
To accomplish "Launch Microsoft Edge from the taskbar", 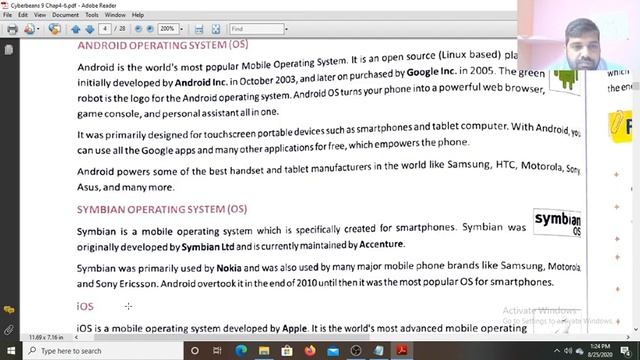I will 241,351.
